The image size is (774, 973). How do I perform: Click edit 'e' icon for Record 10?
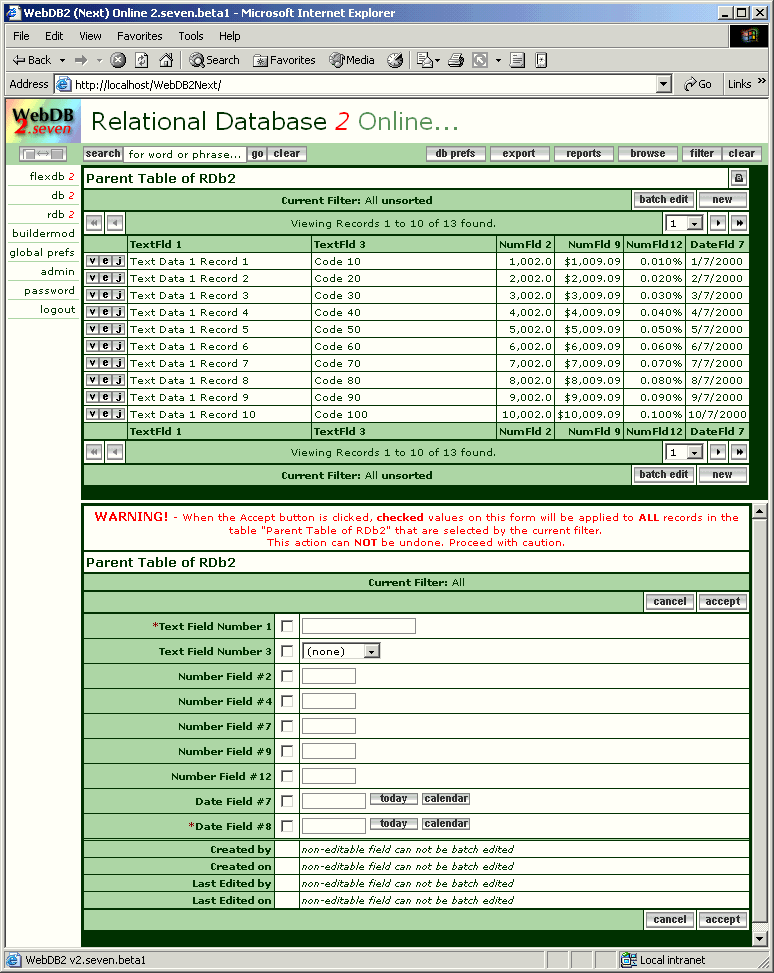106,414
